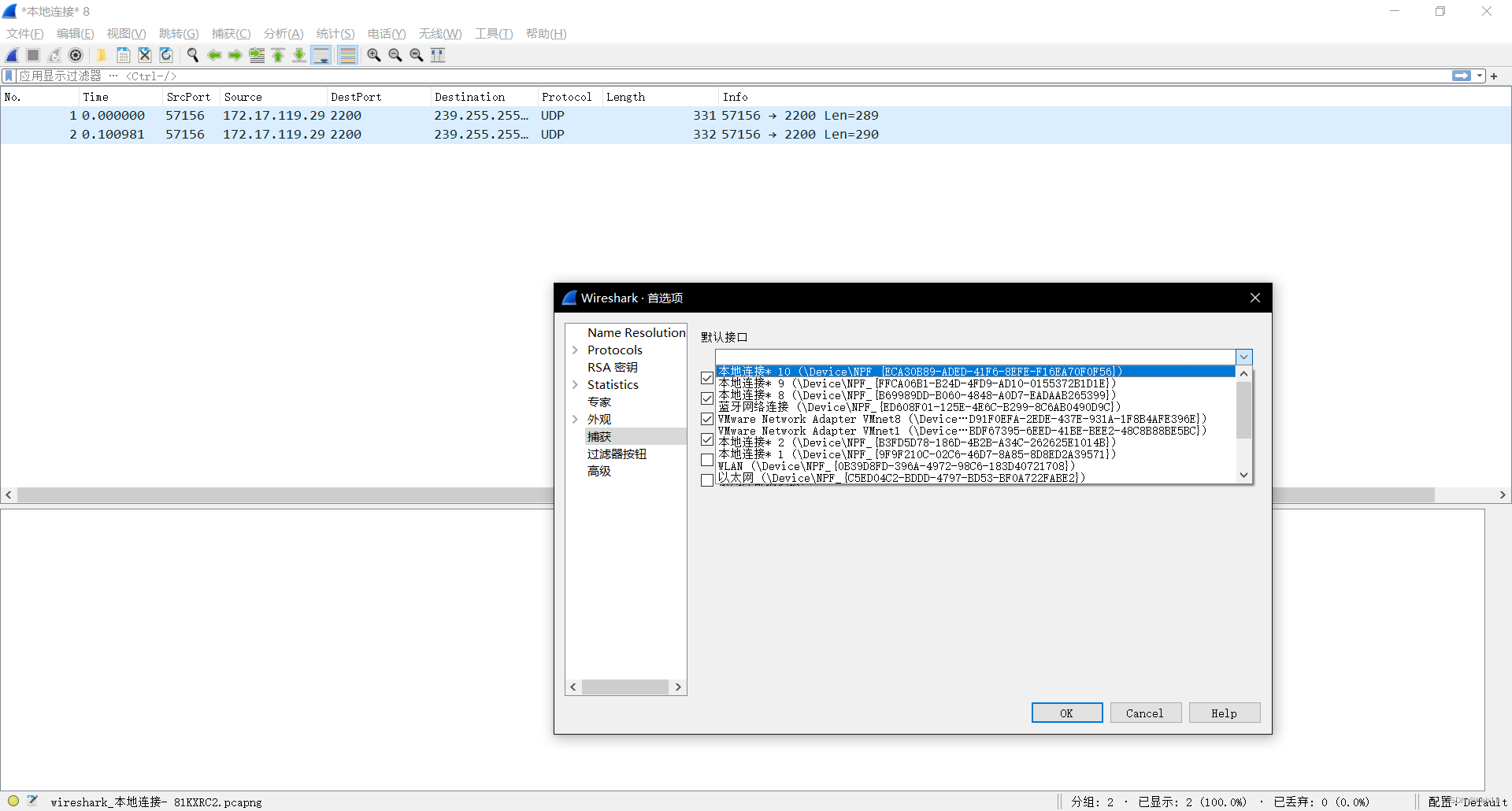Click interface dropdown list scrollbar thumb

click(x=1244, y=409)
